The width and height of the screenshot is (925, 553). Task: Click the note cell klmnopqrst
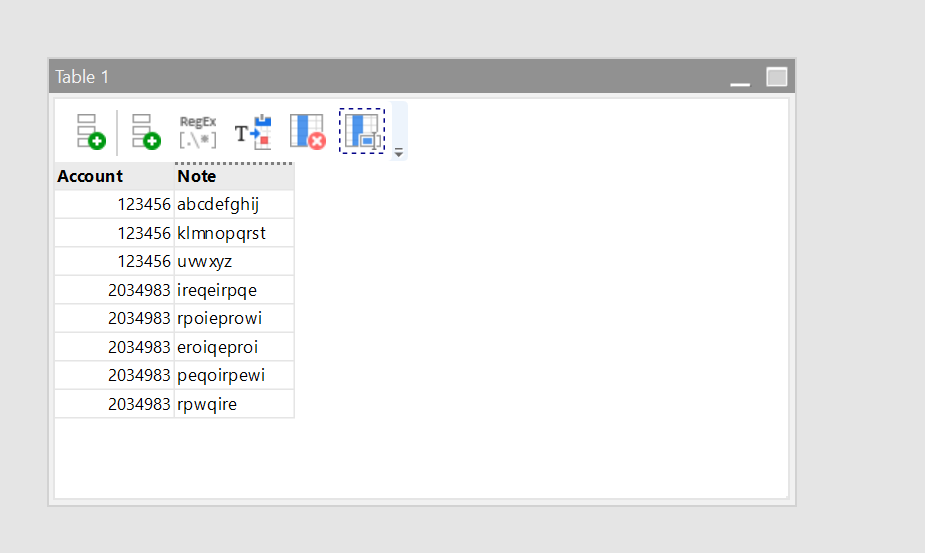(x=234, y=233)
